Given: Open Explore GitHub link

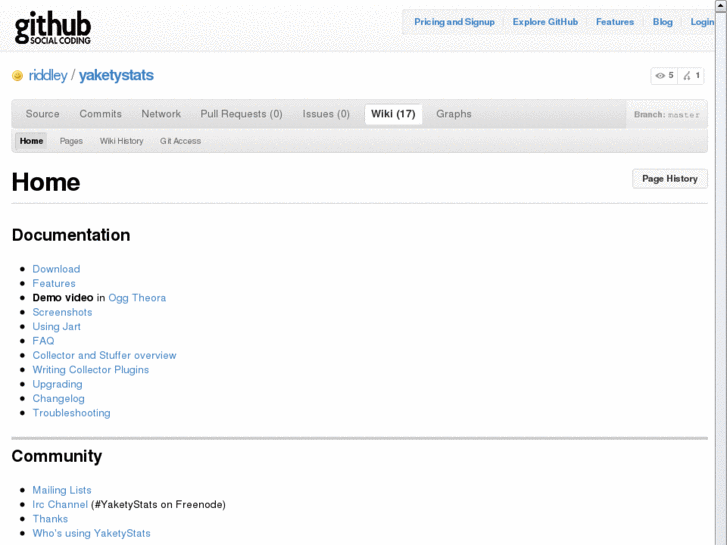Looking at the screenshot, I should (x=545, y=22).
